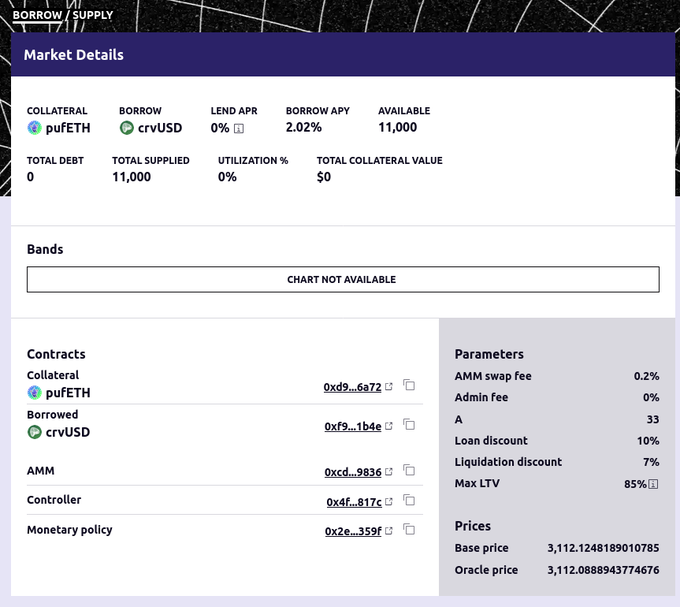
Task: Click the Bands section heading
Action: point(45,249)
